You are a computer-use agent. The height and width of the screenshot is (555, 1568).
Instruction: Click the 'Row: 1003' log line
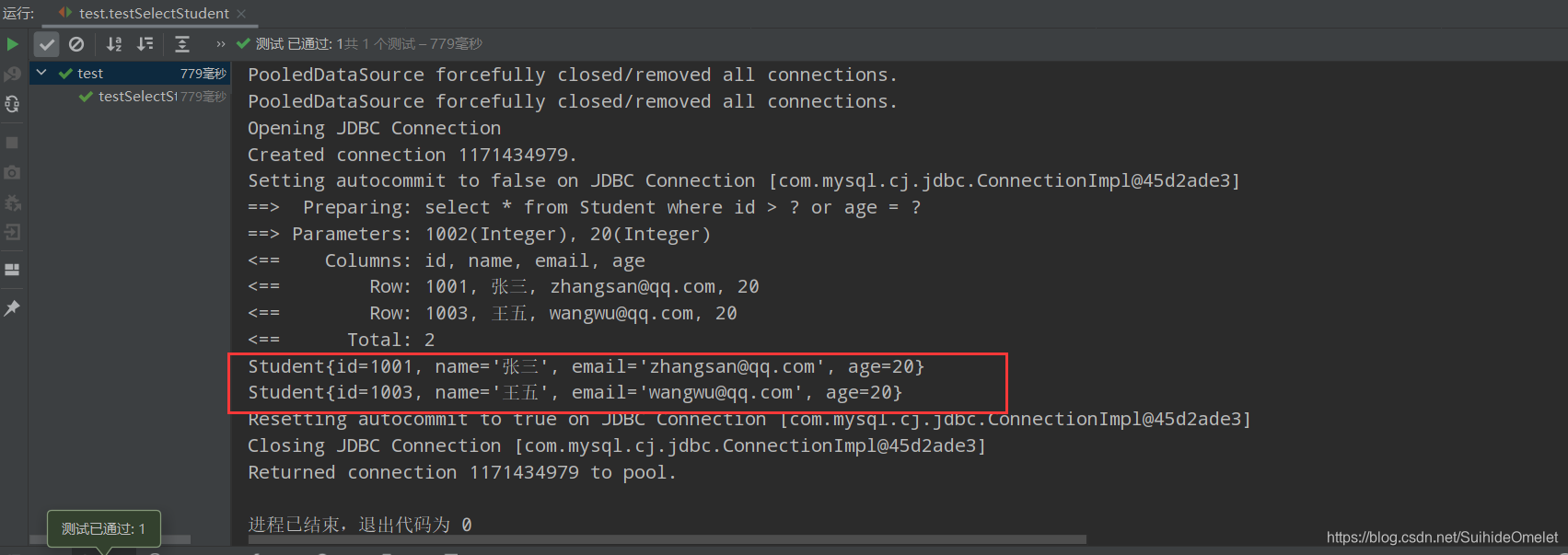click(493, 313)
